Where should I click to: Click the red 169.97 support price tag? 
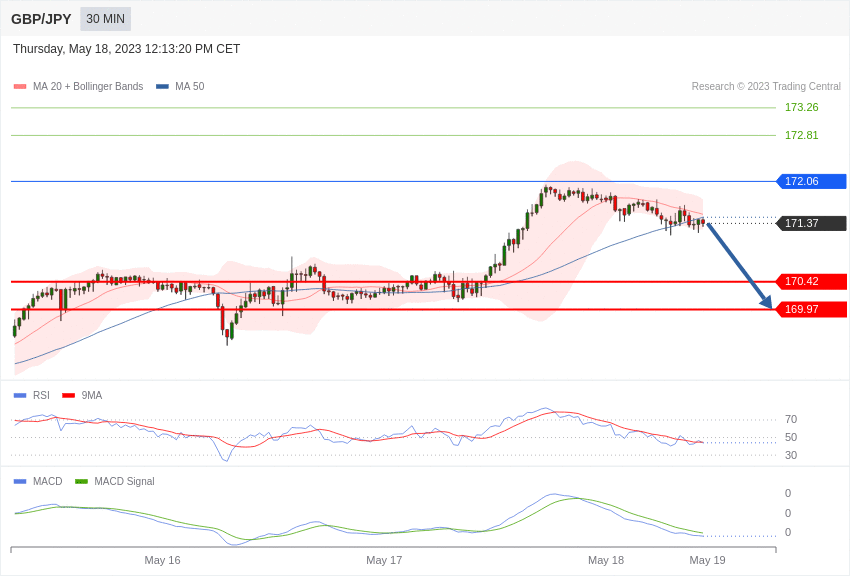point(811,309)
